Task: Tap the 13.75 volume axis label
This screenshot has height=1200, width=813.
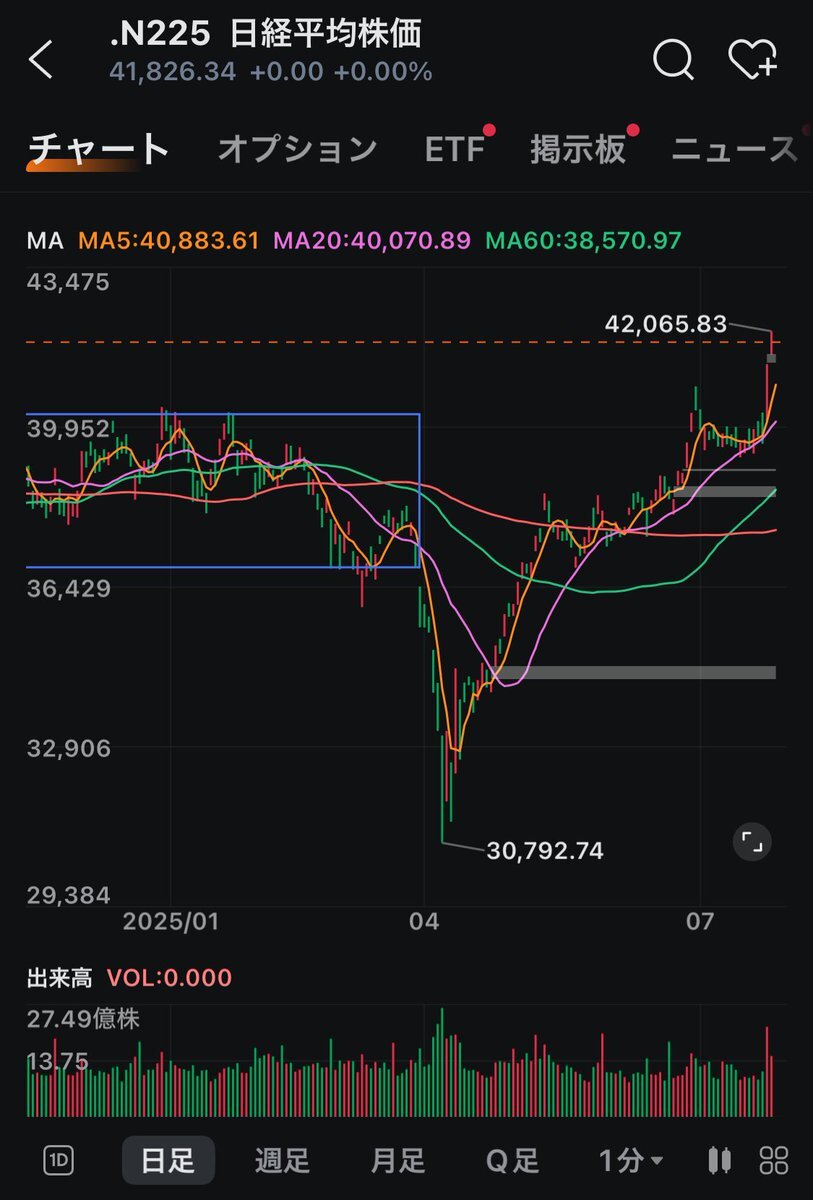Action: pyautogui.click(x=58, y=1061)
